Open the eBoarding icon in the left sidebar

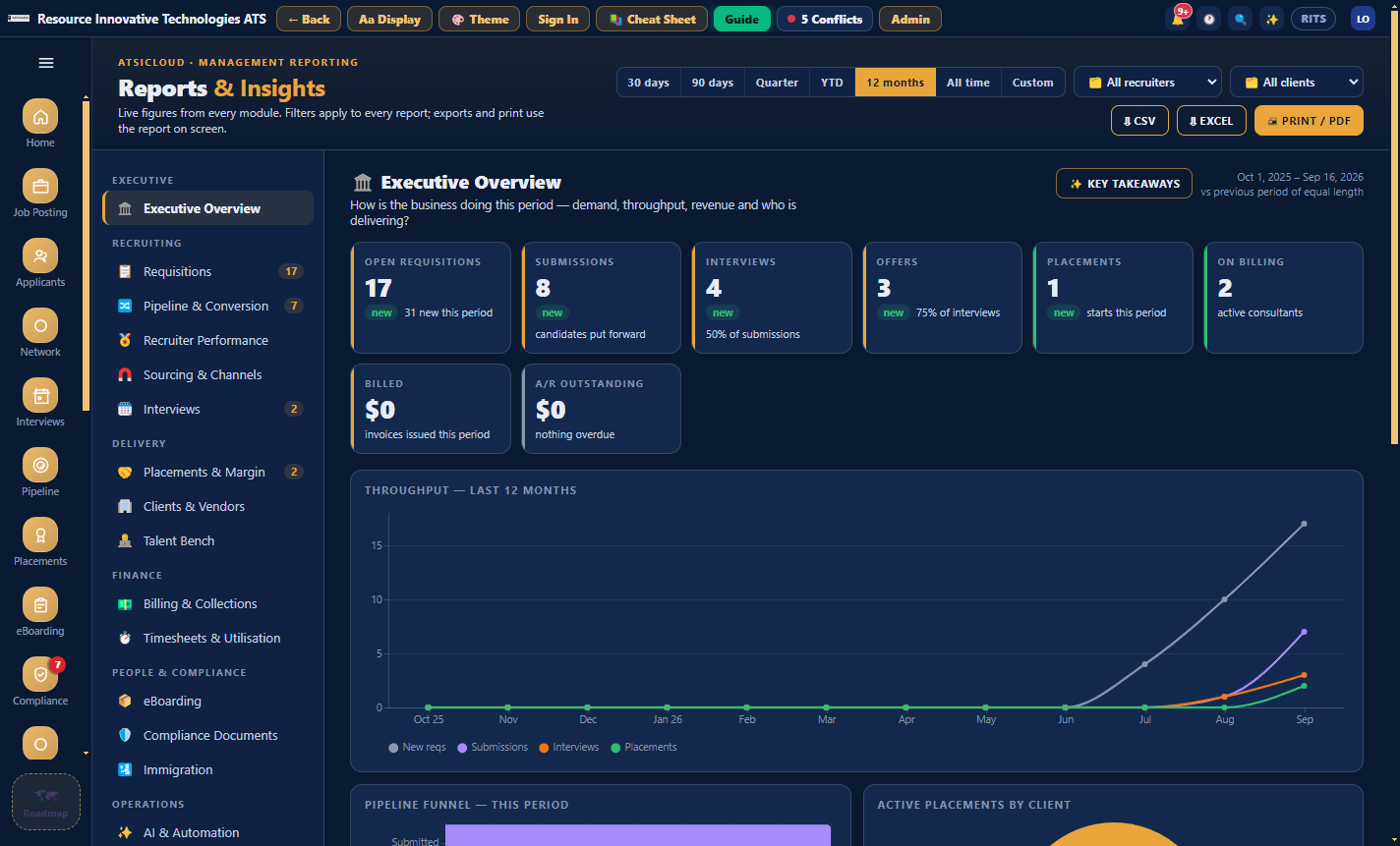(40, 605)
